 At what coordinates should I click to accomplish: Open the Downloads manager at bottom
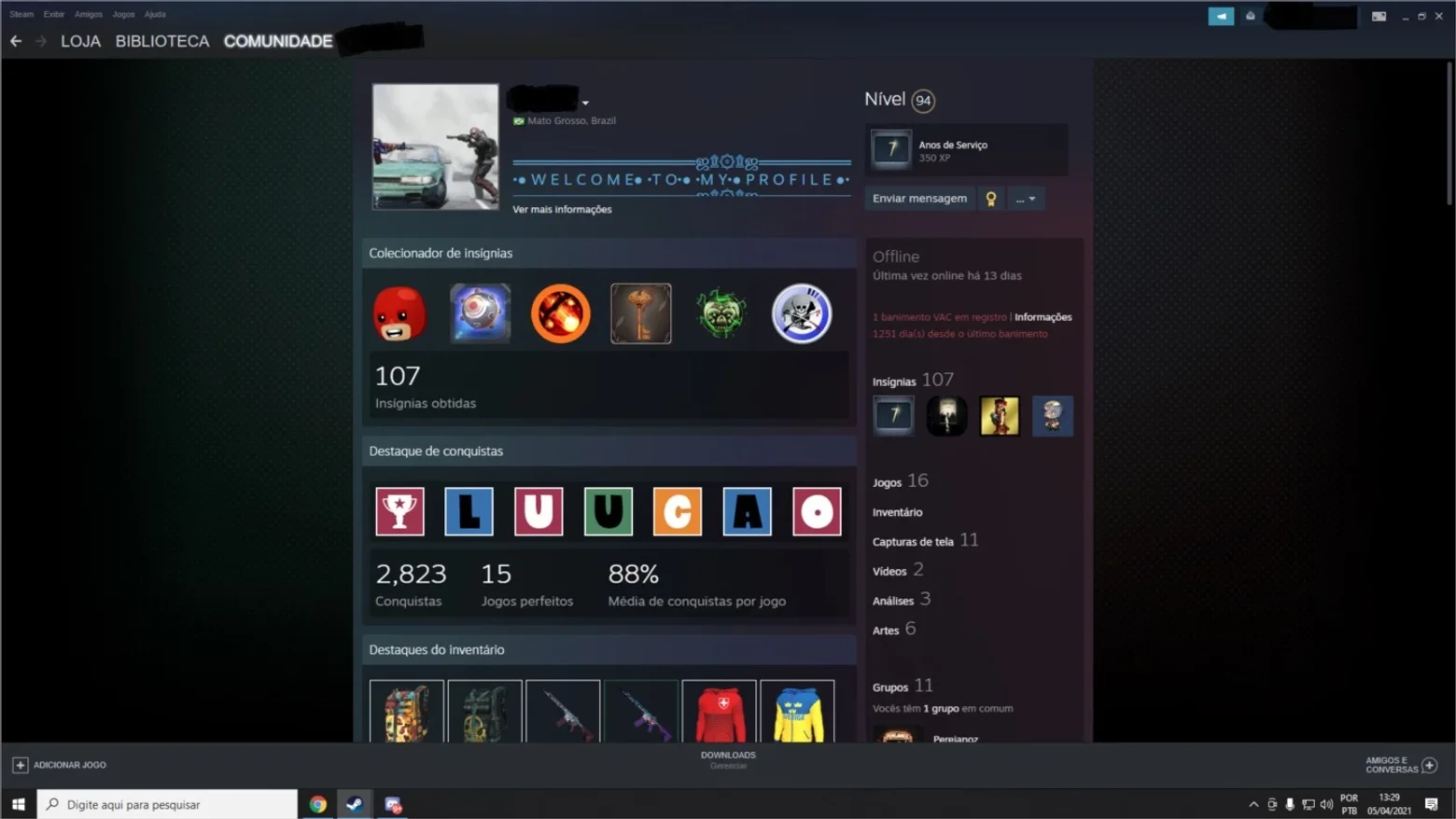click(728, 760)
